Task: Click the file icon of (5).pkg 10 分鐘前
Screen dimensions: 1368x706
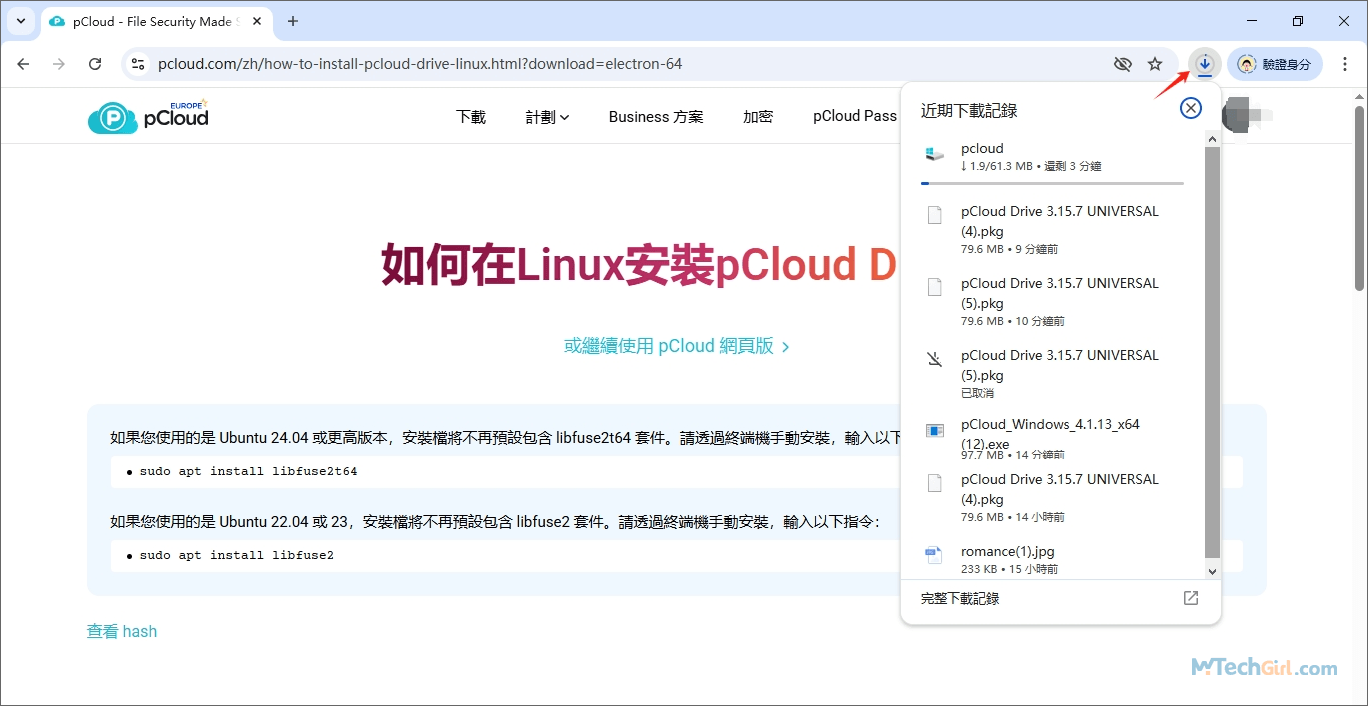Action: coord(935,287)
